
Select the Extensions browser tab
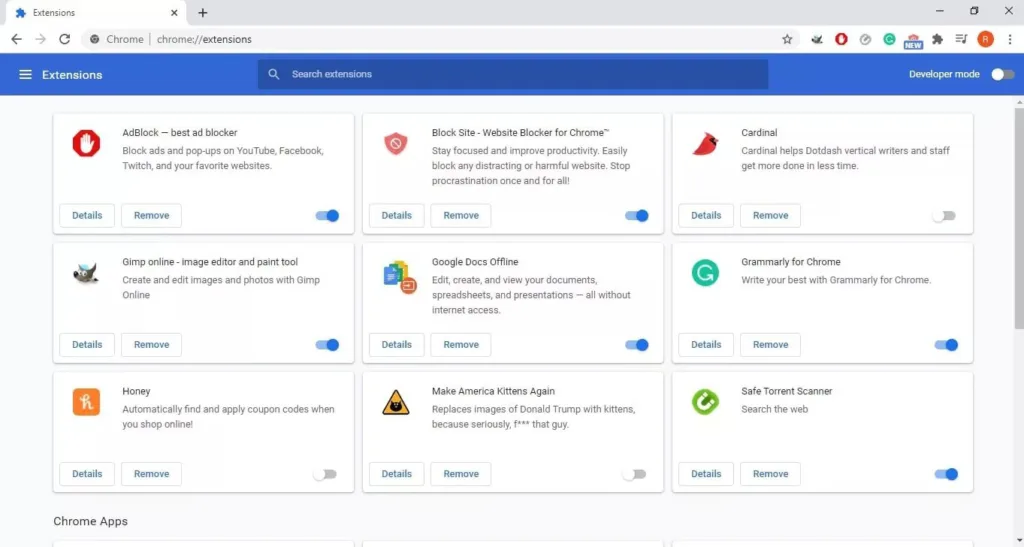tap(95, 13)
